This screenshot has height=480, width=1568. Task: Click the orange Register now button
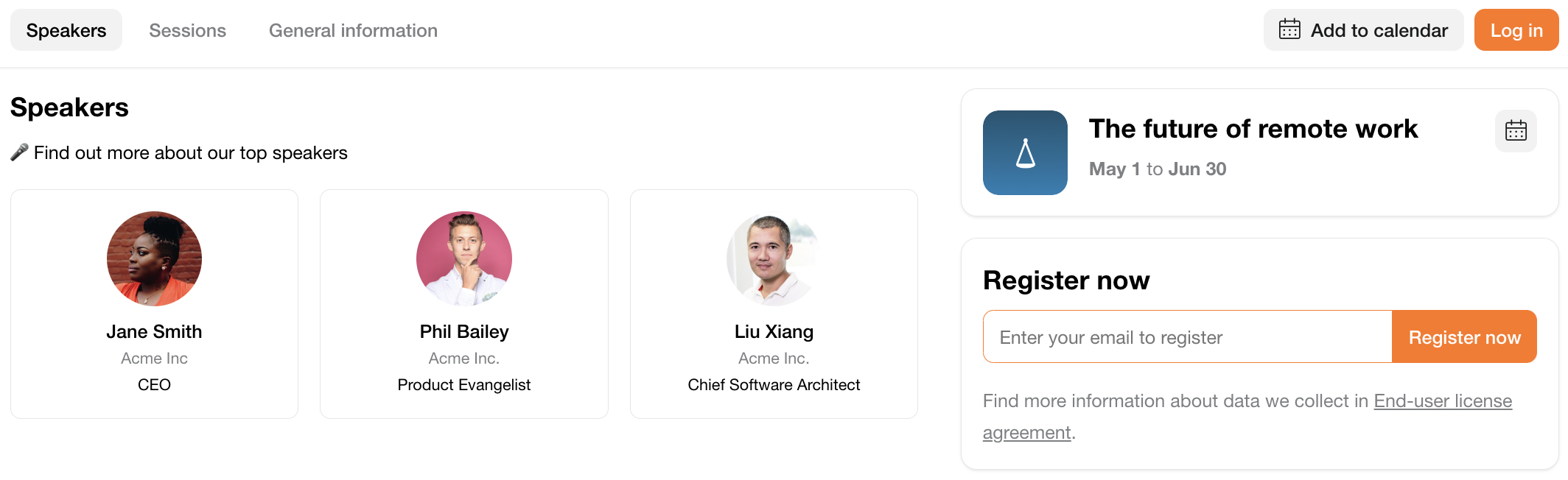coord(1464,337)
